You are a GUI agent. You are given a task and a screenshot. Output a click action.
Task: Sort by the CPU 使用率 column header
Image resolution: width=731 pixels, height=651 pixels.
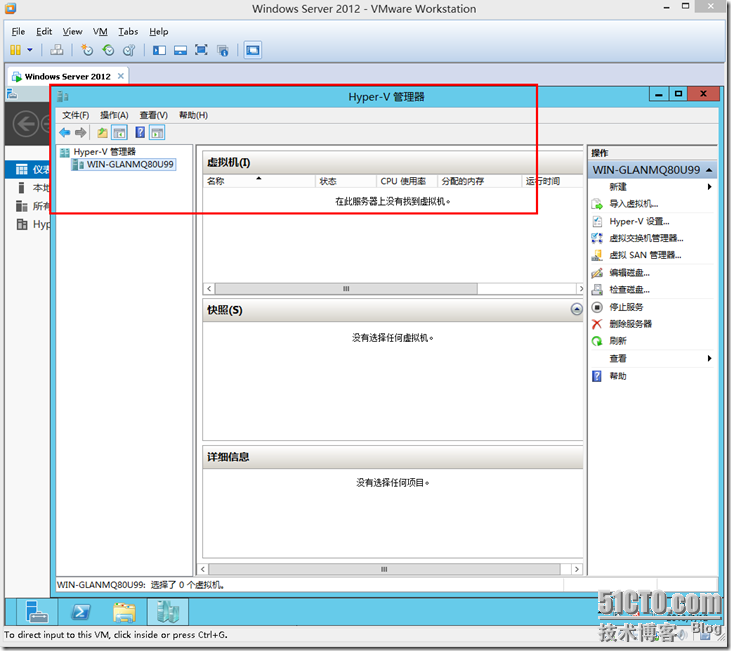coord(407,181)
